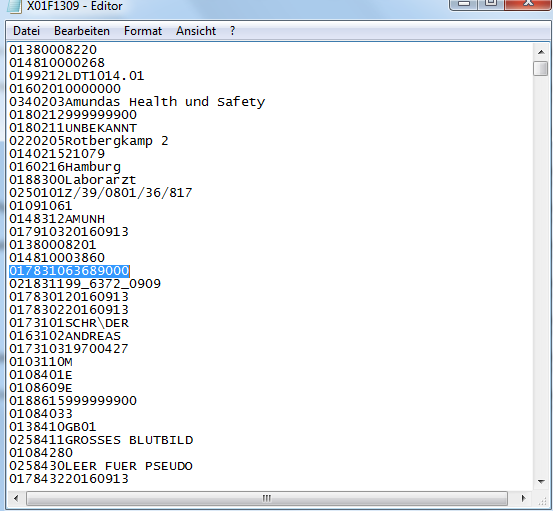The image size is (553, 511).
Task: Click the horizontal scrollbar right arrow
Action: pos(524,498)
